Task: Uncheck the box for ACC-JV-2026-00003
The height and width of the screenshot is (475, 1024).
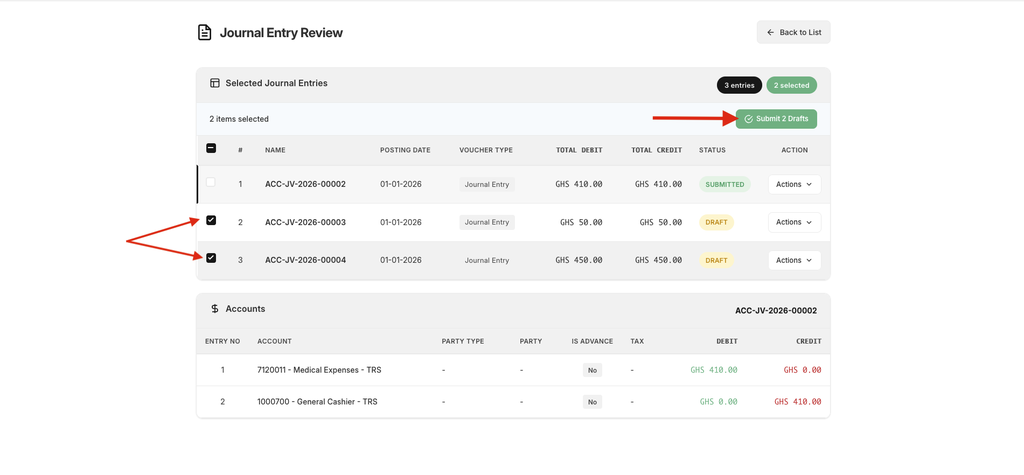Action: point(211,220)
